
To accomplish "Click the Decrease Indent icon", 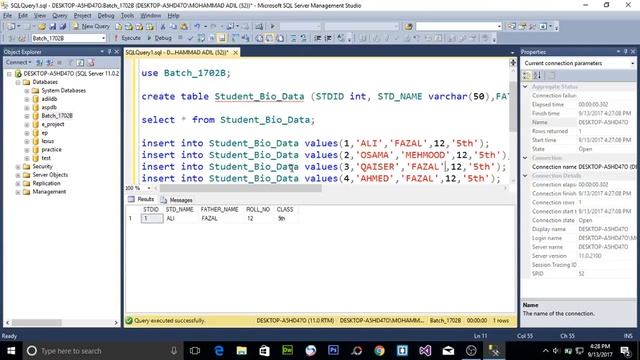I will point(318,38).
